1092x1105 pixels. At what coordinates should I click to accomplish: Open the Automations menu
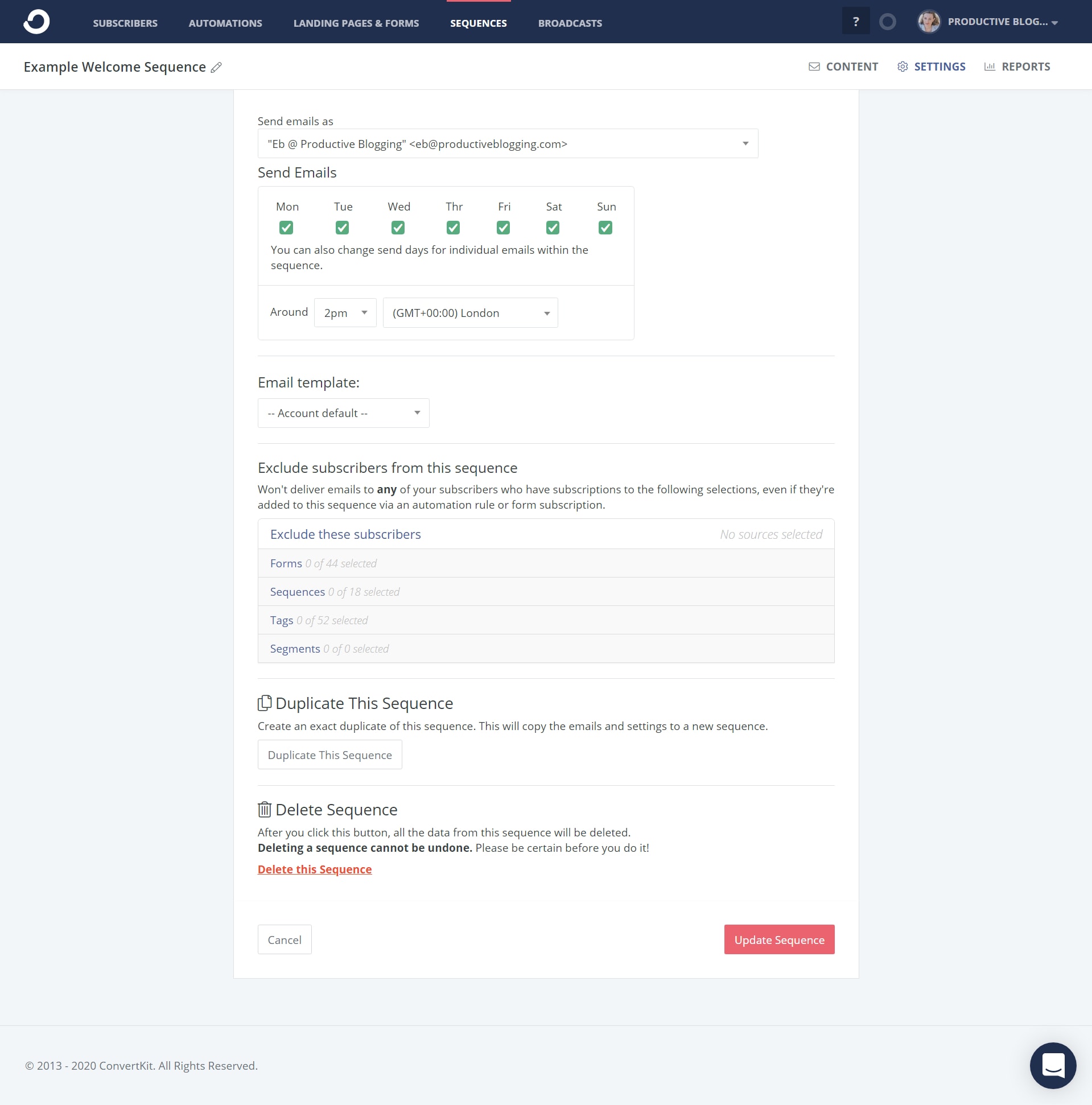225,23
